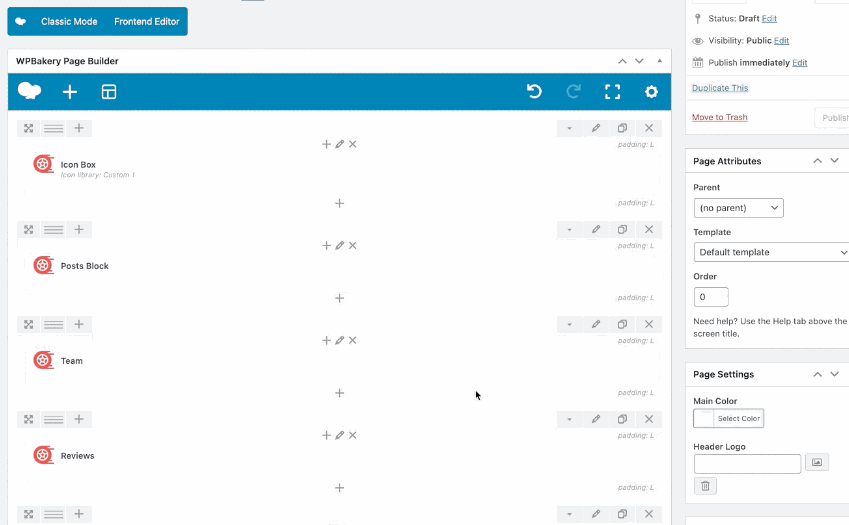Click WPBakery cloud logo in blue toolbar
849x525 pixels.
29,91
